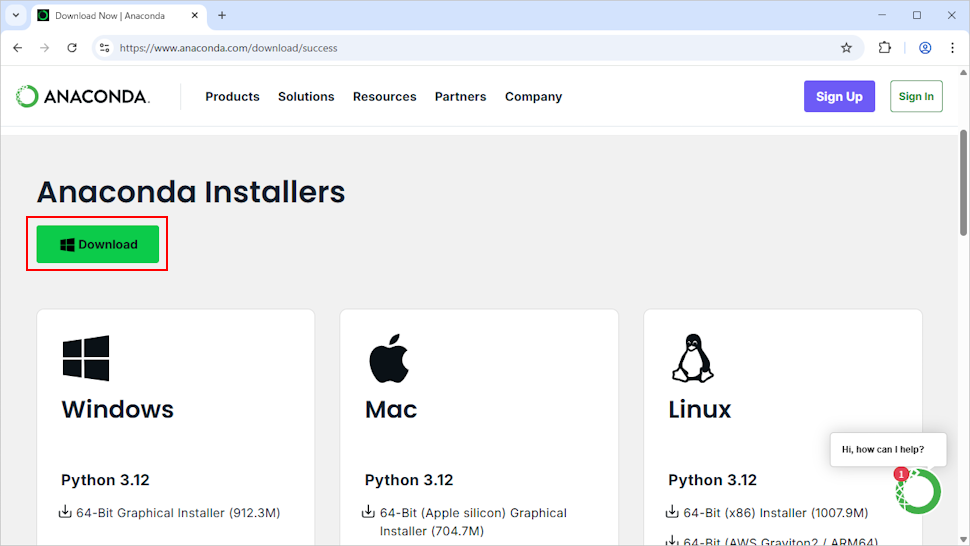Open Chrome three-dot menu
This screenshot has height=546, width=970.
[x=952, y=48]
